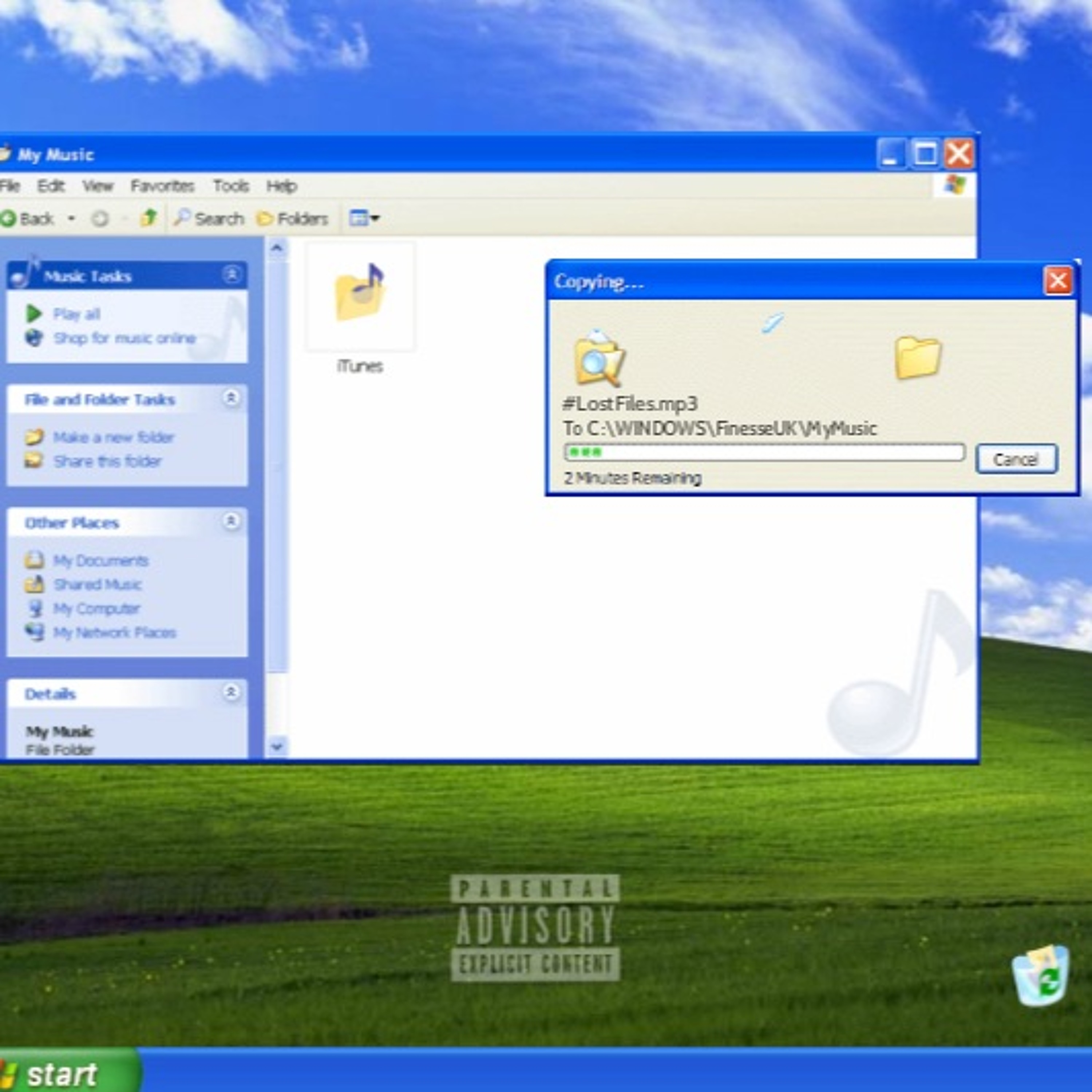The height and width of the screenshot is (1092, 1092).
Task: Open Search in the toolbar
Action: point(209,218)
